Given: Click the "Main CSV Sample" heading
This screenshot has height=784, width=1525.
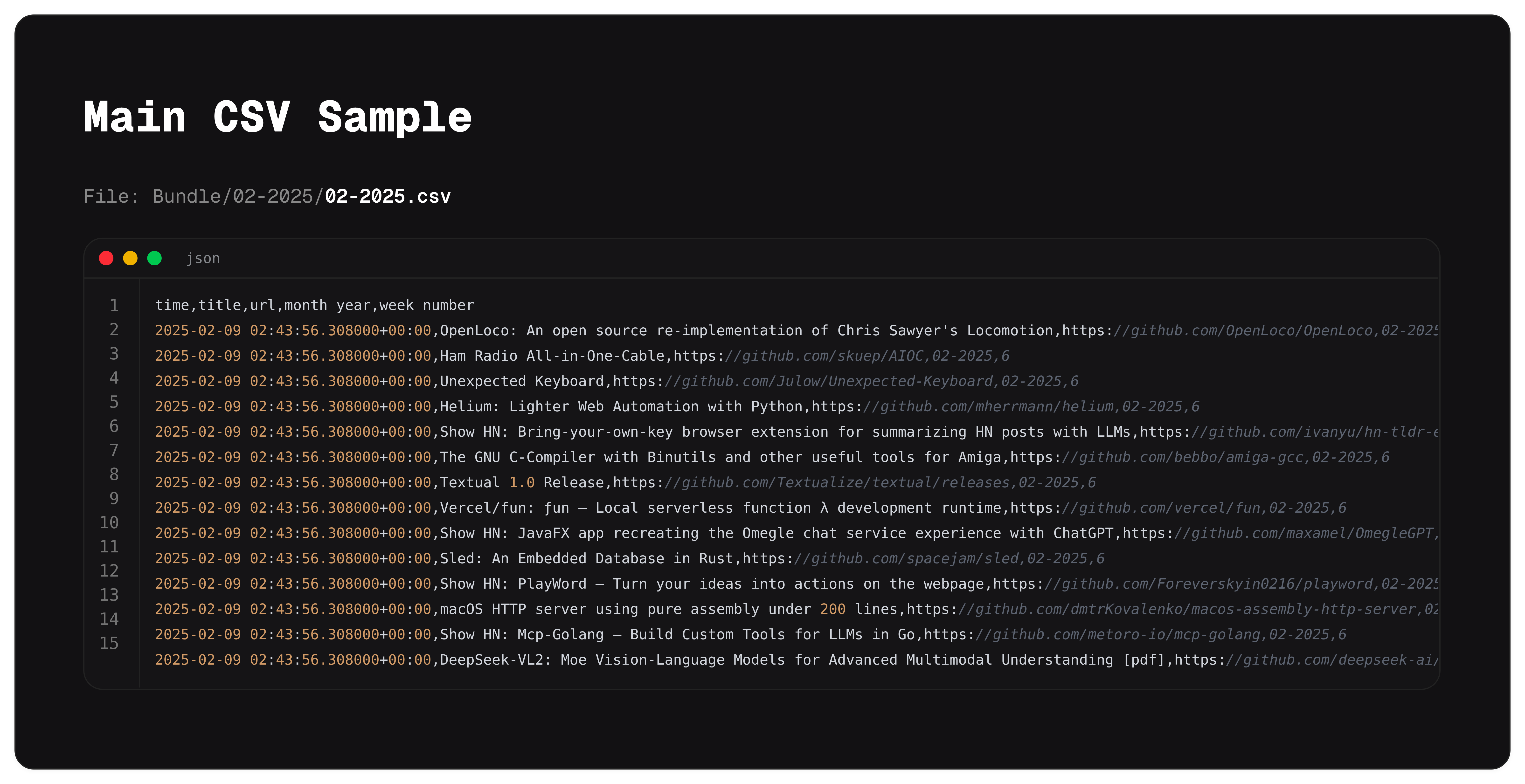Looking at the screenshot, I should 278,117.
